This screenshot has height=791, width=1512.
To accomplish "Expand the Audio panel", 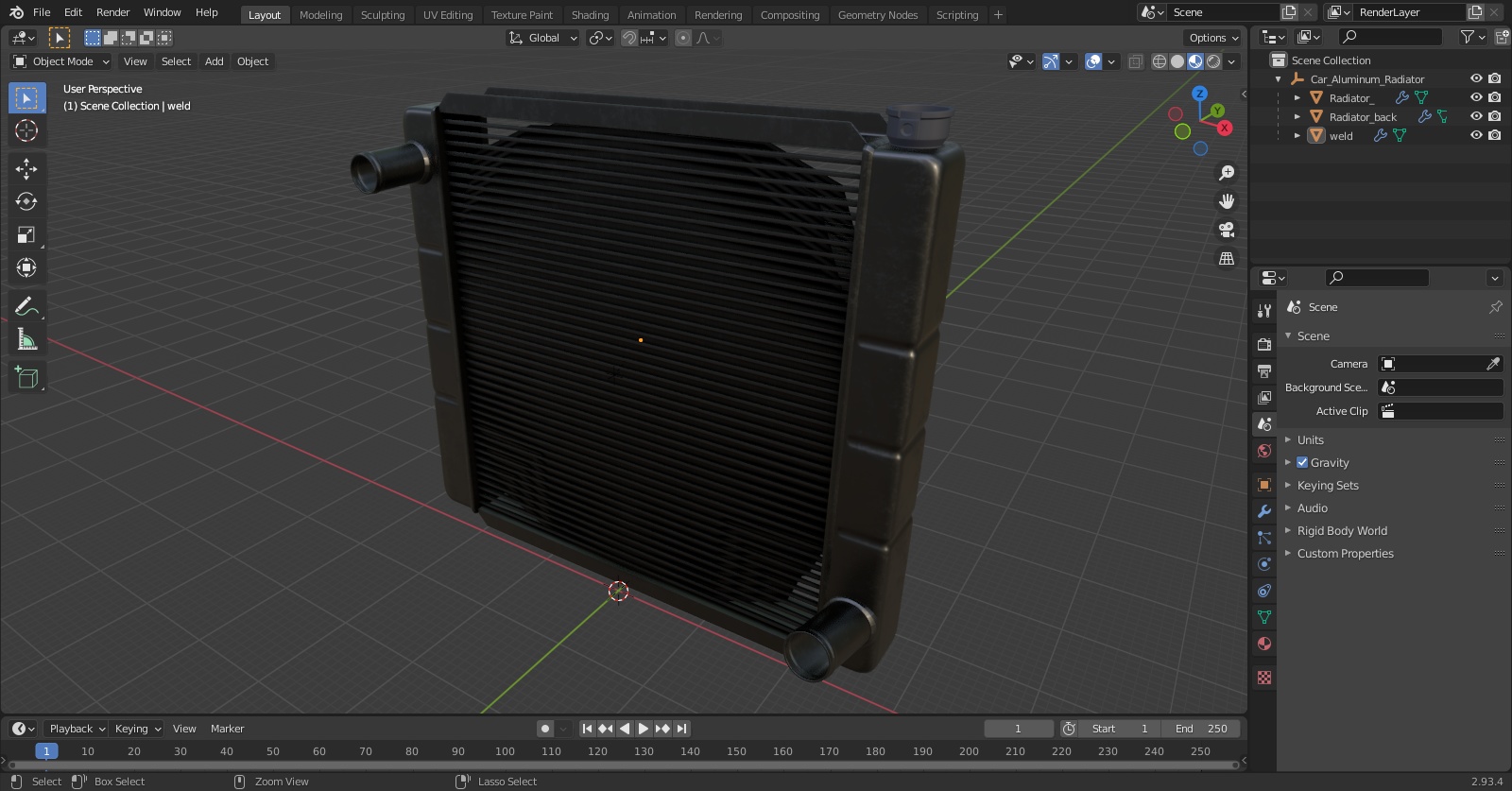I will [1312, 508].
